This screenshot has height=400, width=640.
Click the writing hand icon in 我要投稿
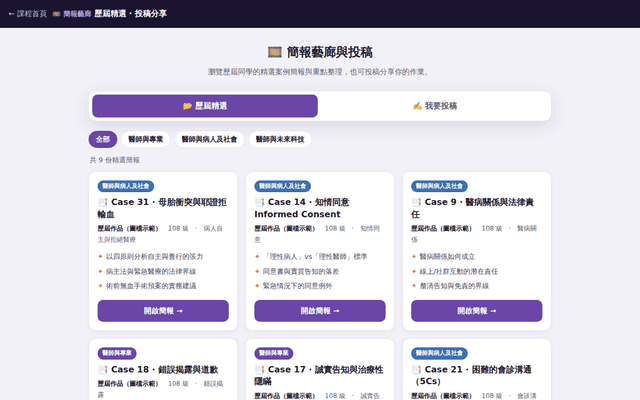coord(418,106)
